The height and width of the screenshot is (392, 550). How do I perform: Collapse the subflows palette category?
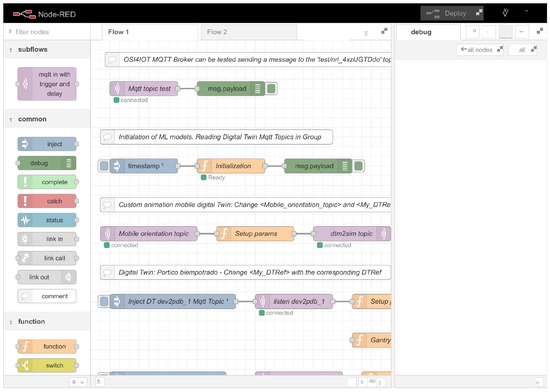(47, 49)
